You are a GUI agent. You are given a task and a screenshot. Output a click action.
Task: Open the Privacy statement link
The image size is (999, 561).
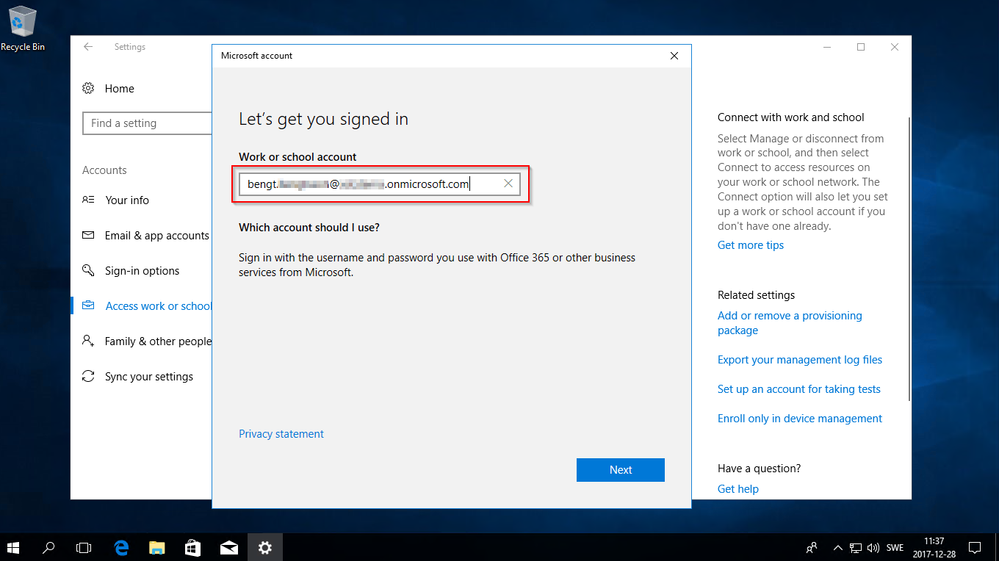(x=281, y=434)
